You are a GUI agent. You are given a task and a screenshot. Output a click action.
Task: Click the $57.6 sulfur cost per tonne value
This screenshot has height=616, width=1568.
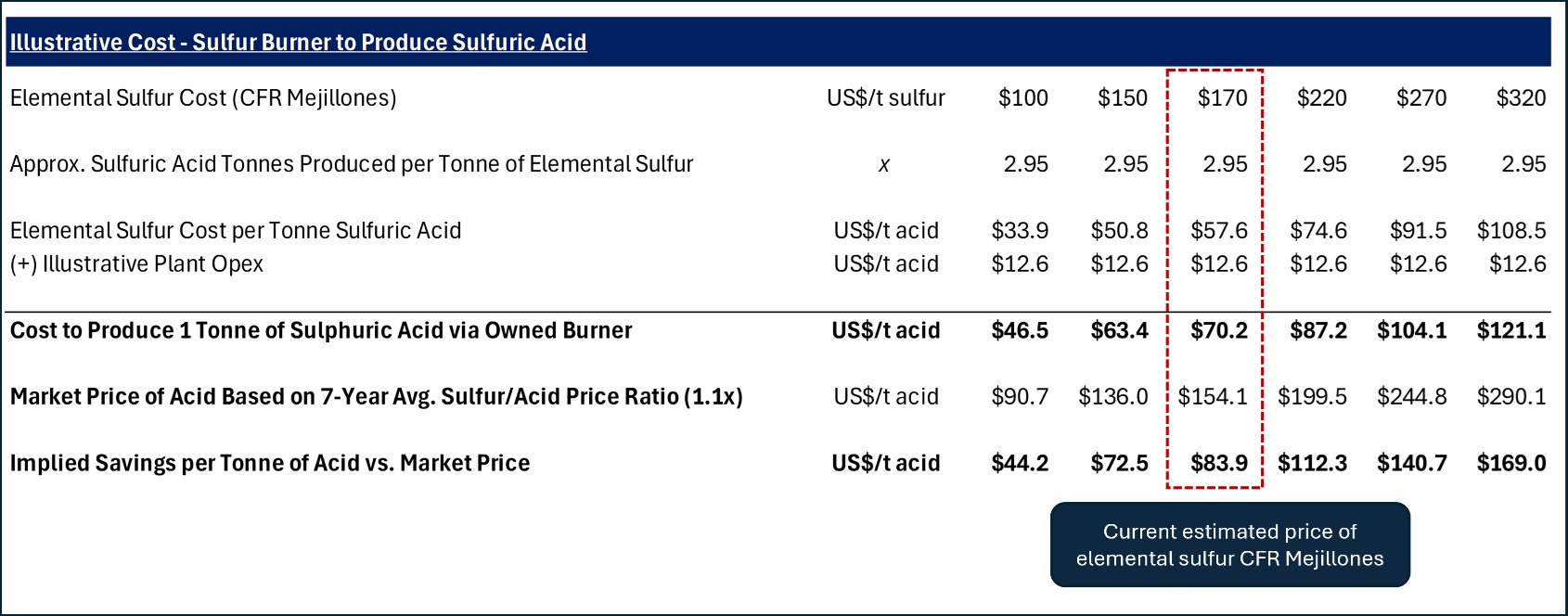pyautogui.click(x=1219, y=230)
